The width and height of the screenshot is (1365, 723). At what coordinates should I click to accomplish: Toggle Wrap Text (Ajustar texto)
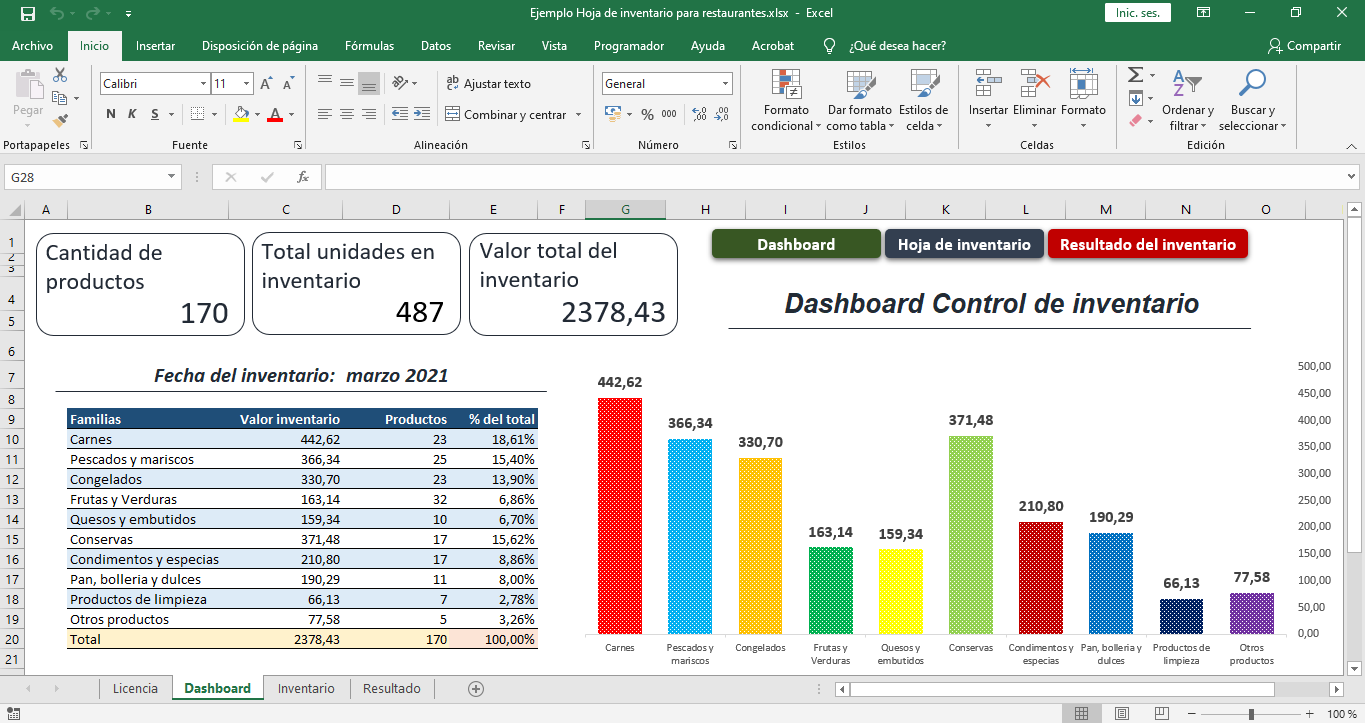point(488,84)
